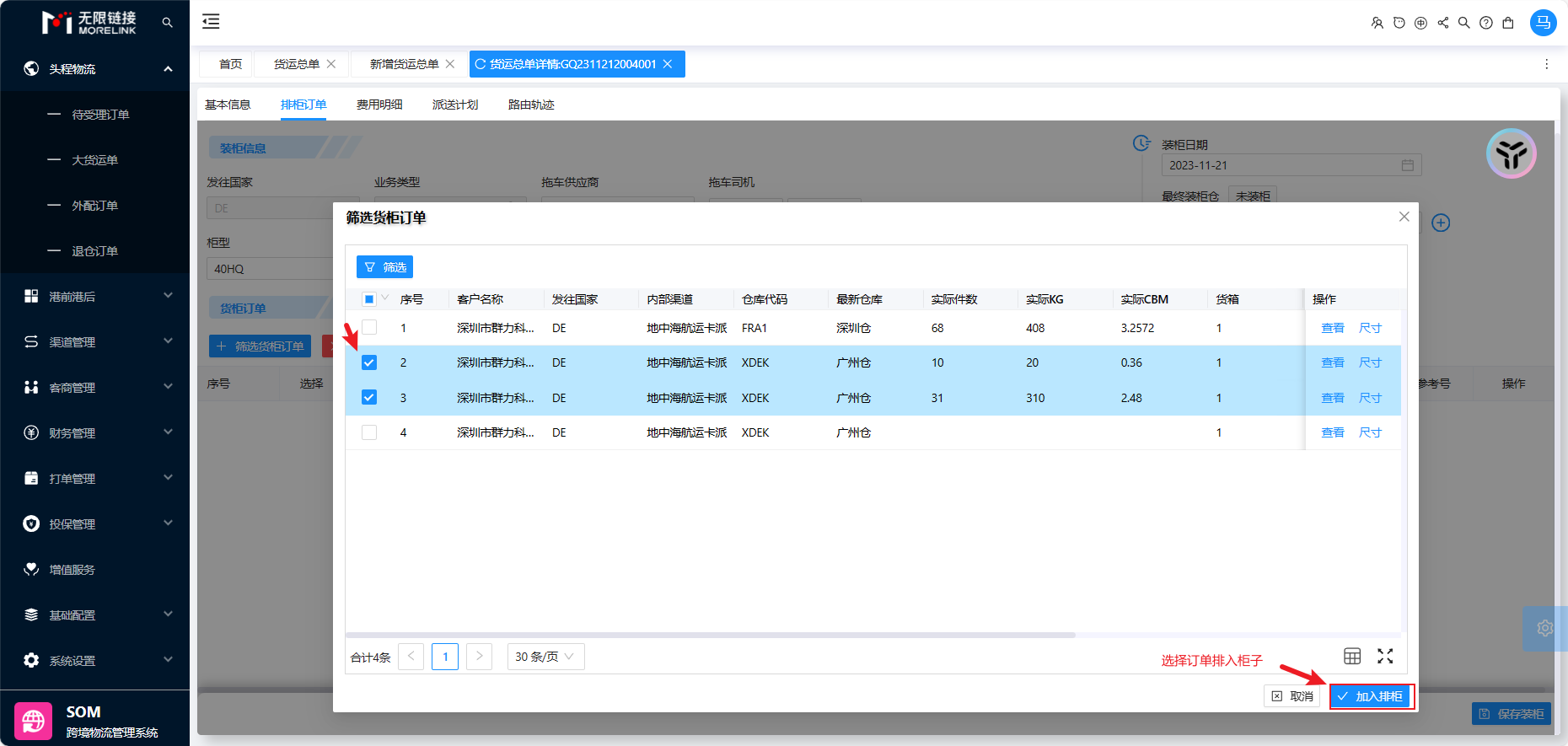Switch to the 路由轨迹 tab
1568x746 pixels.
tap(531, 105)
